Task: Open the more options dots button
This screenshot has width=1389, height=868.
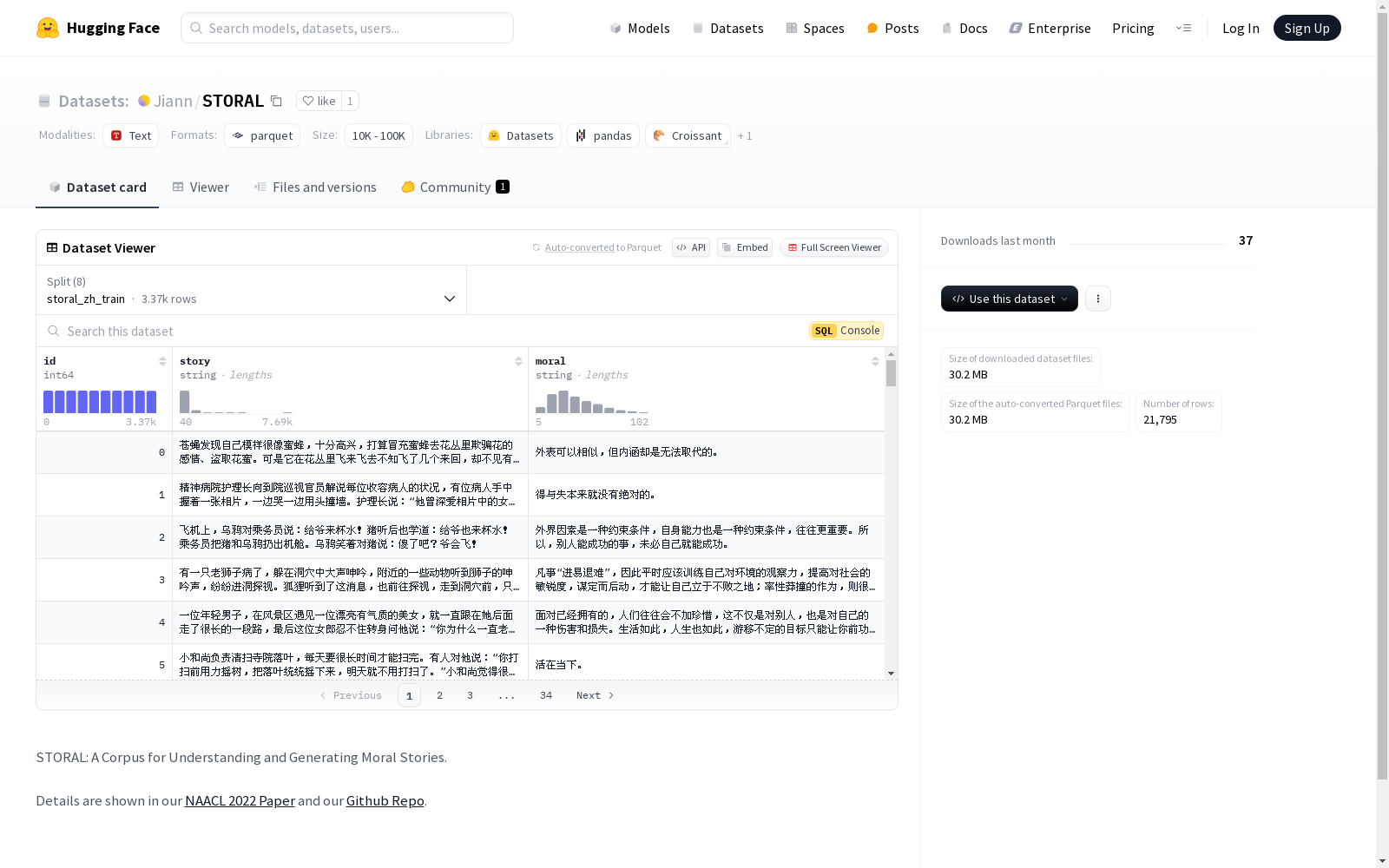Action: pos(1098,299)
